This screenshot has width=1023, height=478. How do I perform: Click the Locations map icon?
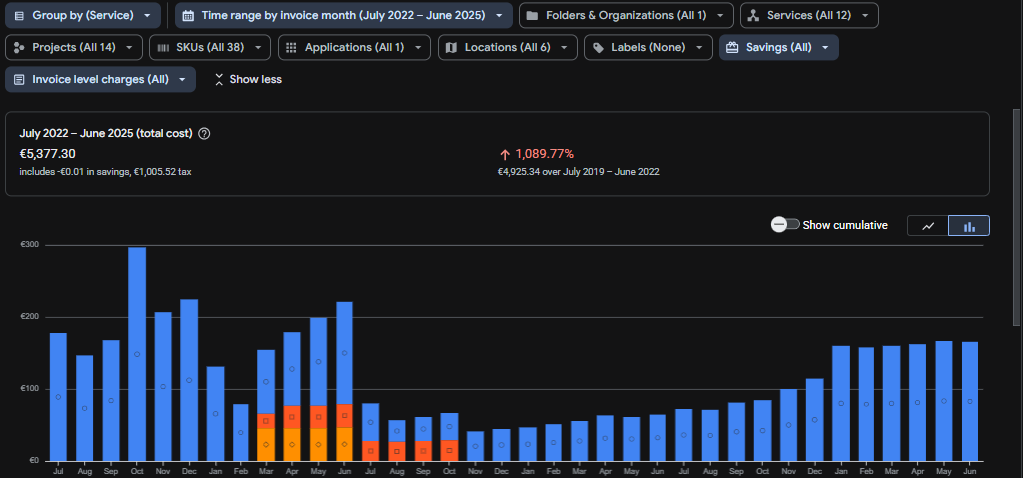(x=451, y=47)
